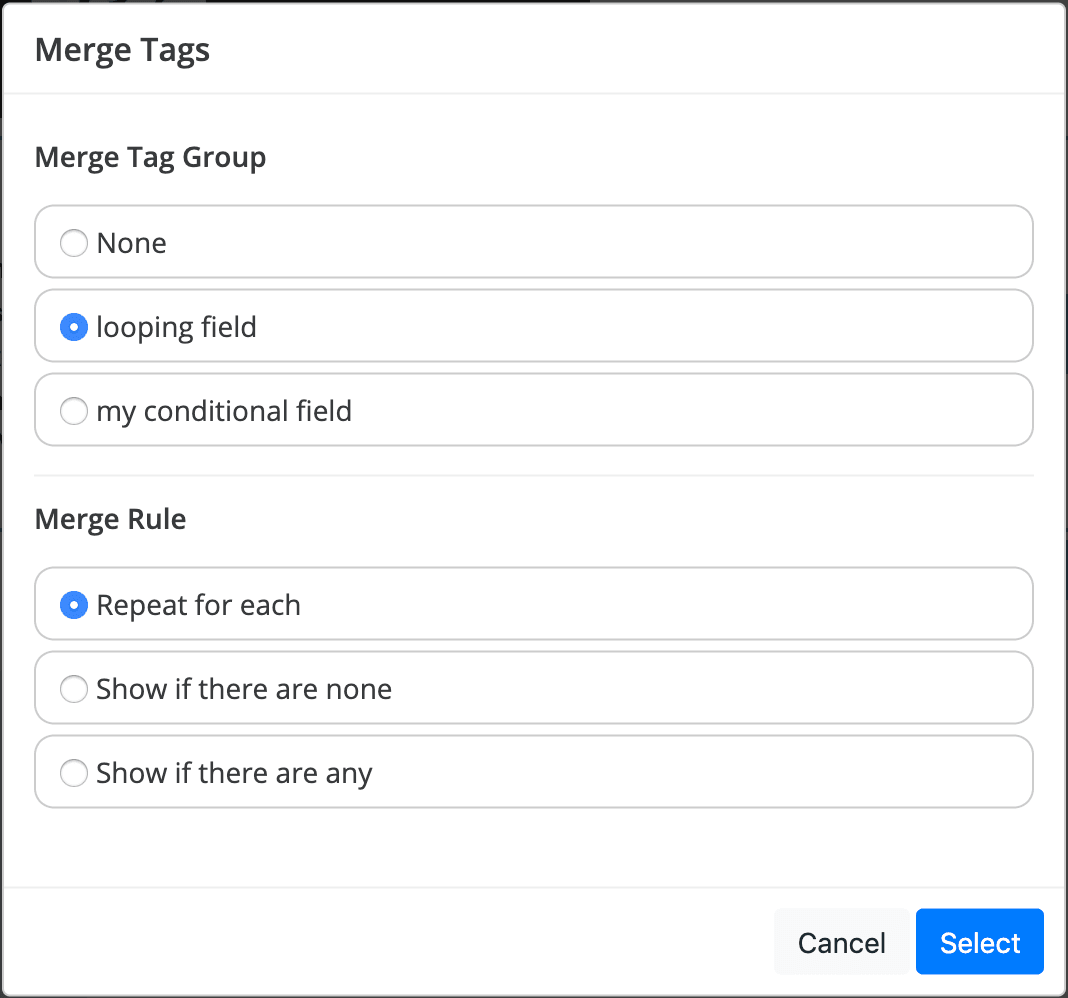Click the "Show if there are none" text
The image size is (1068, 998).
[x=244, y=689]
